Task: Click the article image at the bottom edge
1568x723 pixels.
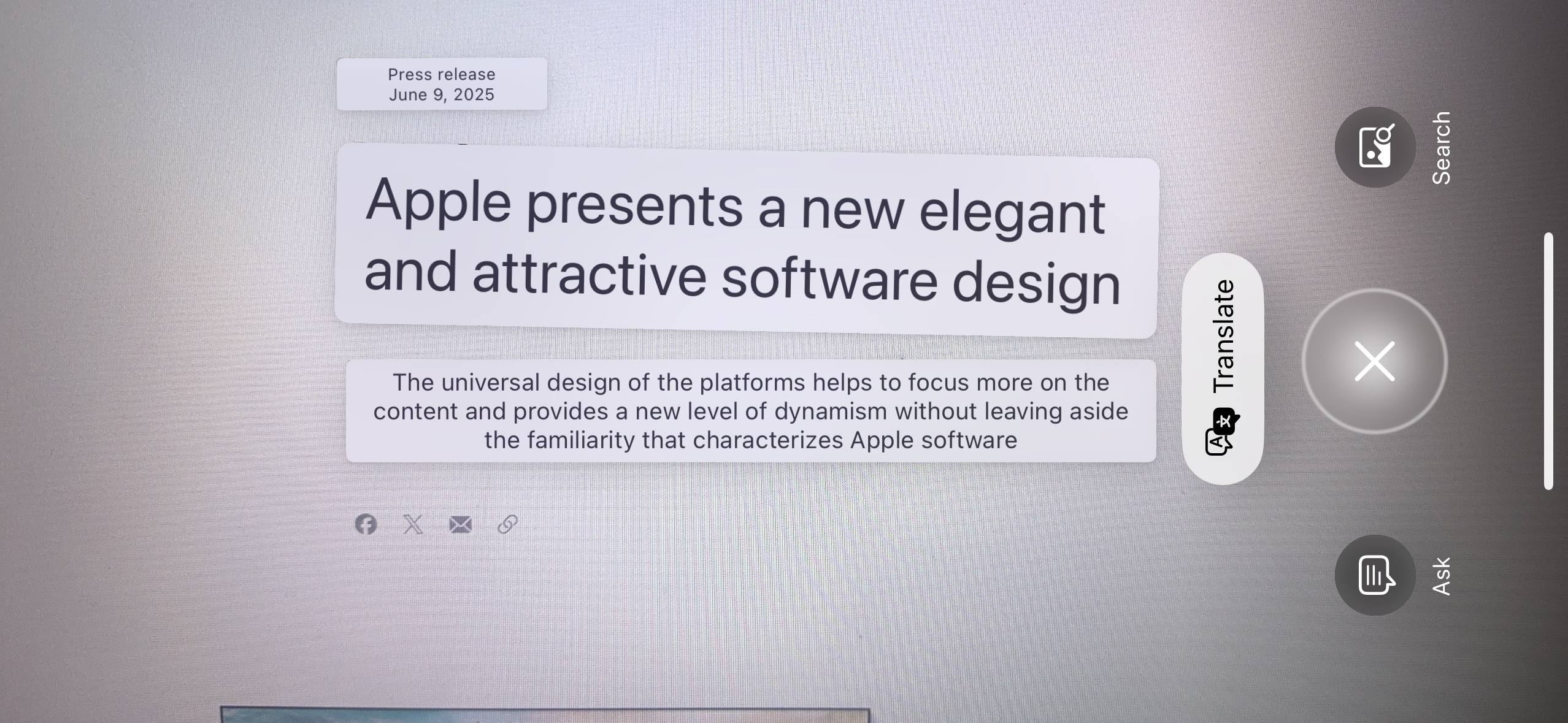Action: click(x=545, y=715)
